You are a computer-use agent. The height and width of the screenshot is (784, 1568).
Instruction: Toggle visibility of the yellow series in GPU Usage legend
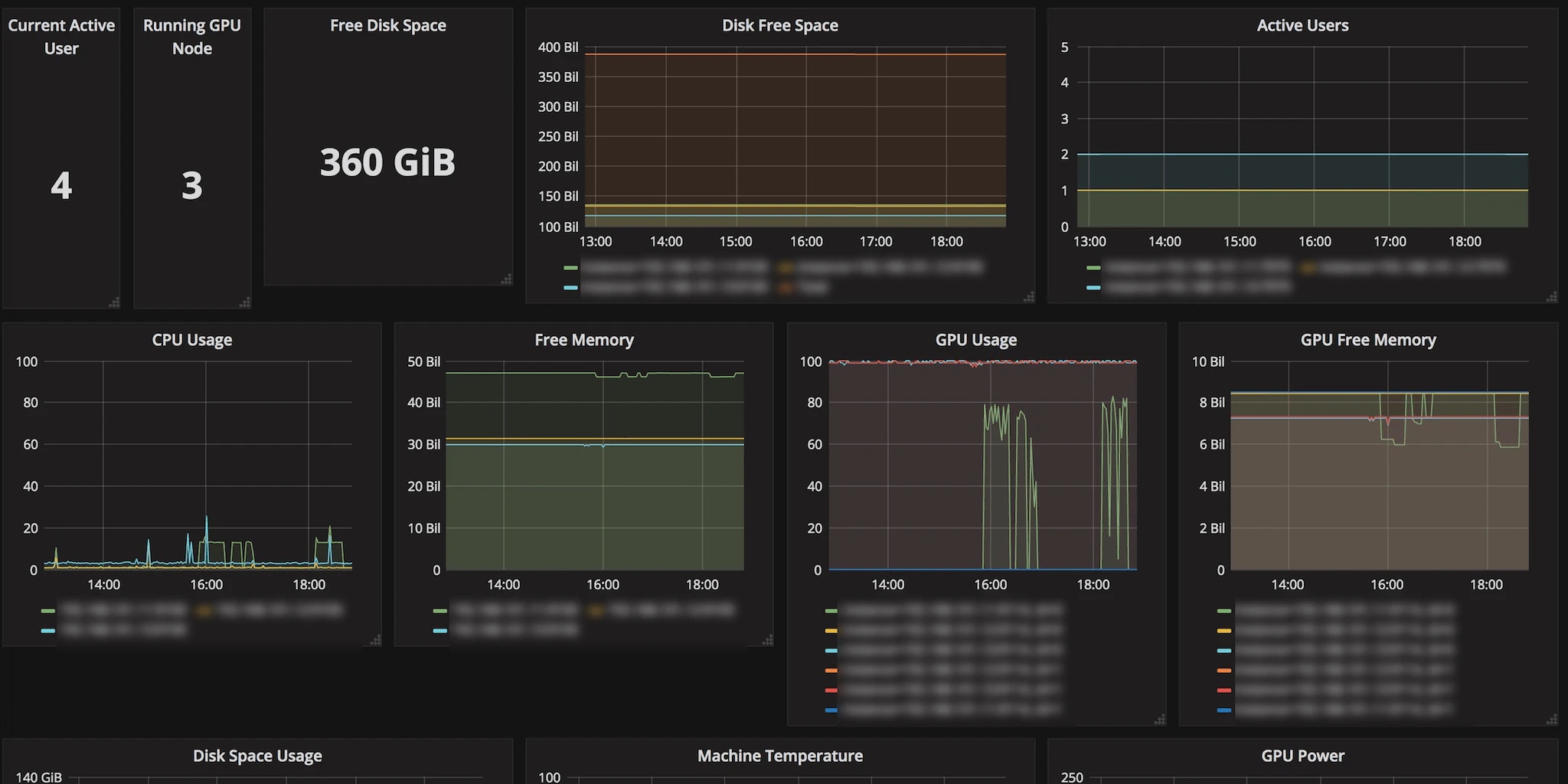pos(831,630)
